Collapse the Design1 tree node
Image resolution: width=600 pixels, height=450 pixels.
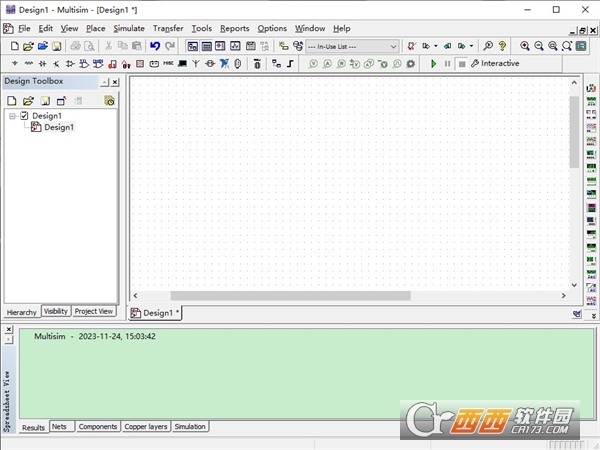tap(12, 116)
